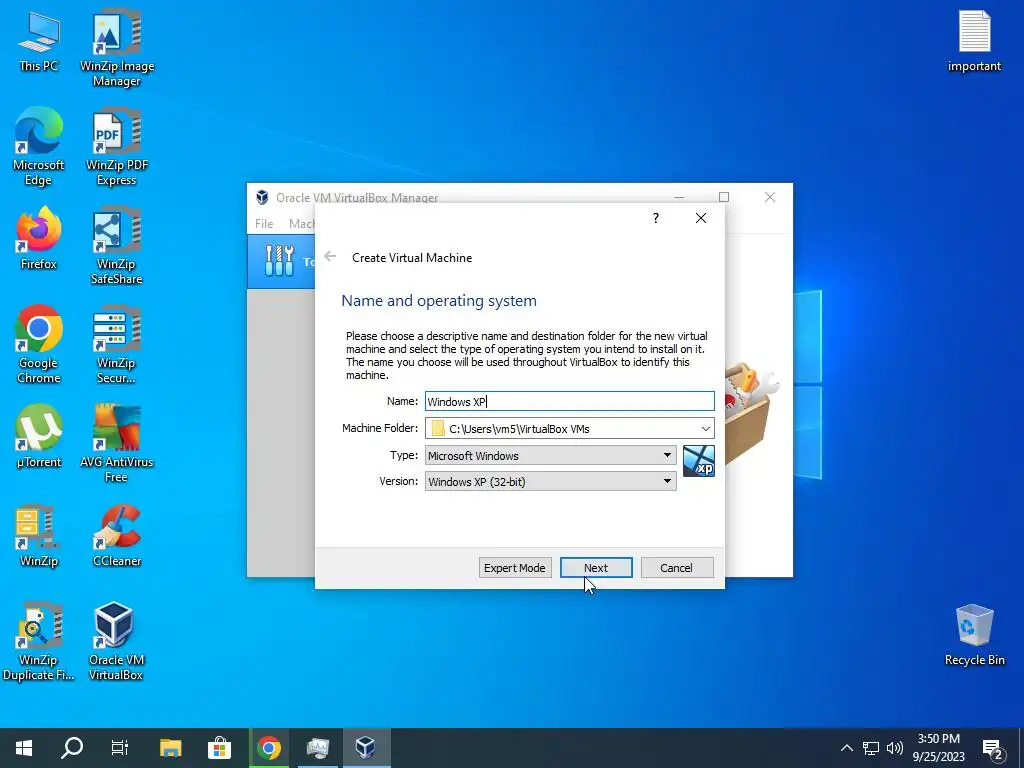Open Oracle VM VirtualBox desktop shortcut
This screenshot has width=1024, height=768.
[x=117, y=642]
